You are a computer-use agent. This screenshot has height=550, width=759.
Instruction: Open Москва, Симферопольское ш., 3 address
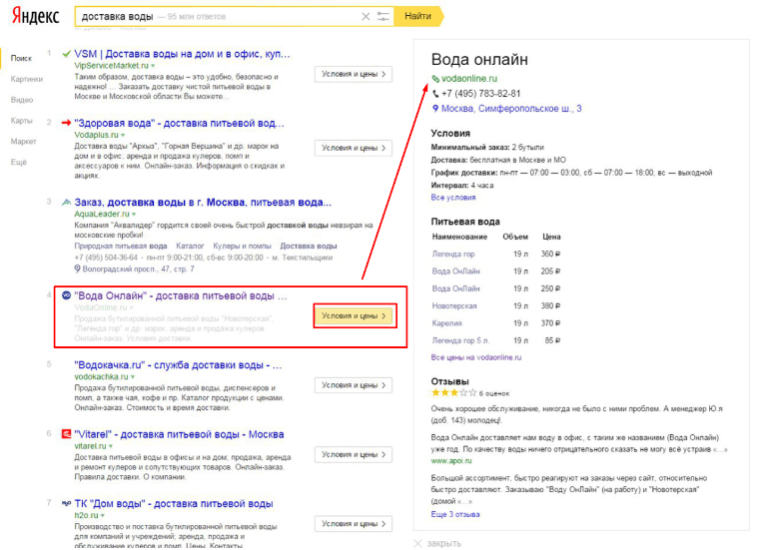tap(511, 108)
